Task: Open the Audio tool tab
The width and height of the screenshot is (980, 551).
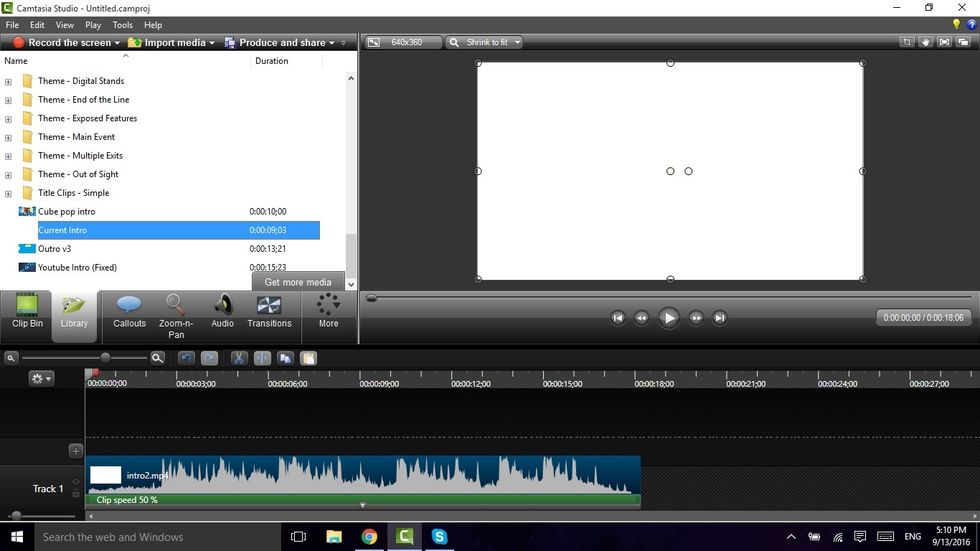Action: pyautogui.click(x=222, y=311)
